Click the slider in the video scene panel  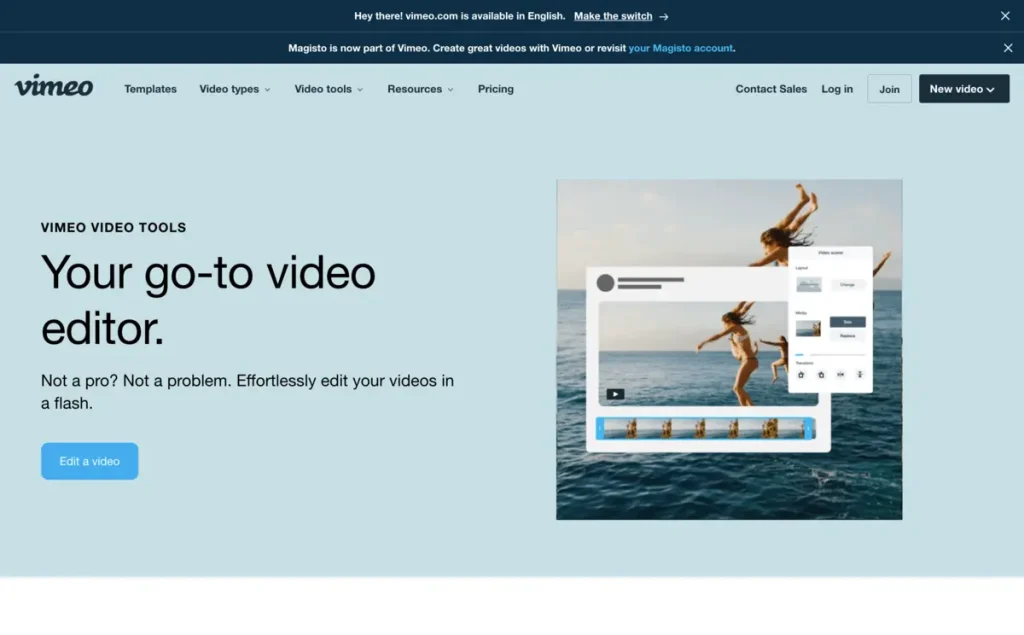click(829, 354)
